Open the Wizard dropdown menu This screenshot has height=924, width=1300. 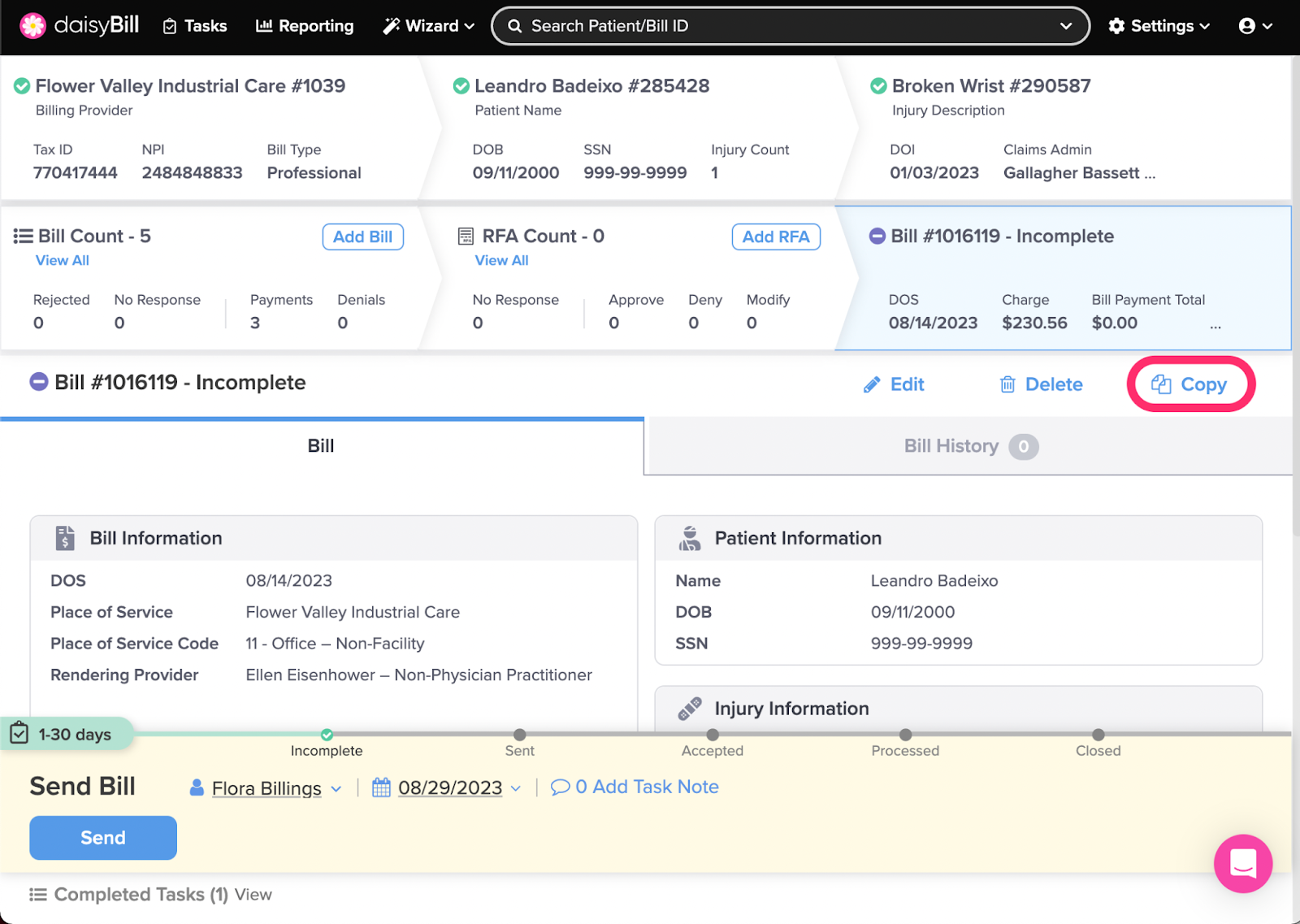click(x=429, y=26)
